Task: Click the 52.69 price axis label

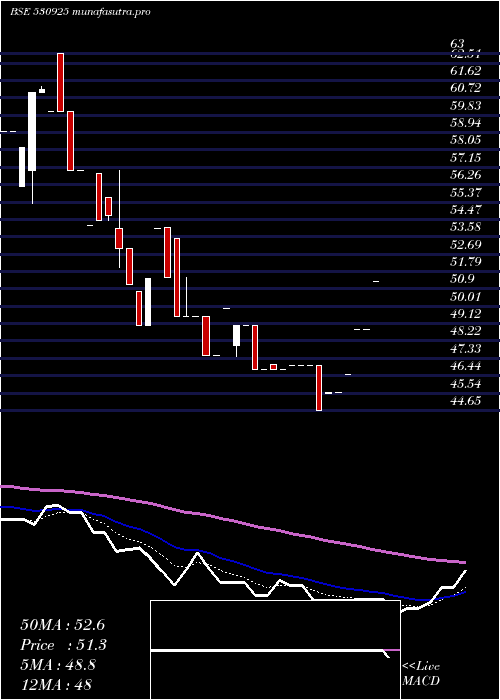Action: point(466,245)
